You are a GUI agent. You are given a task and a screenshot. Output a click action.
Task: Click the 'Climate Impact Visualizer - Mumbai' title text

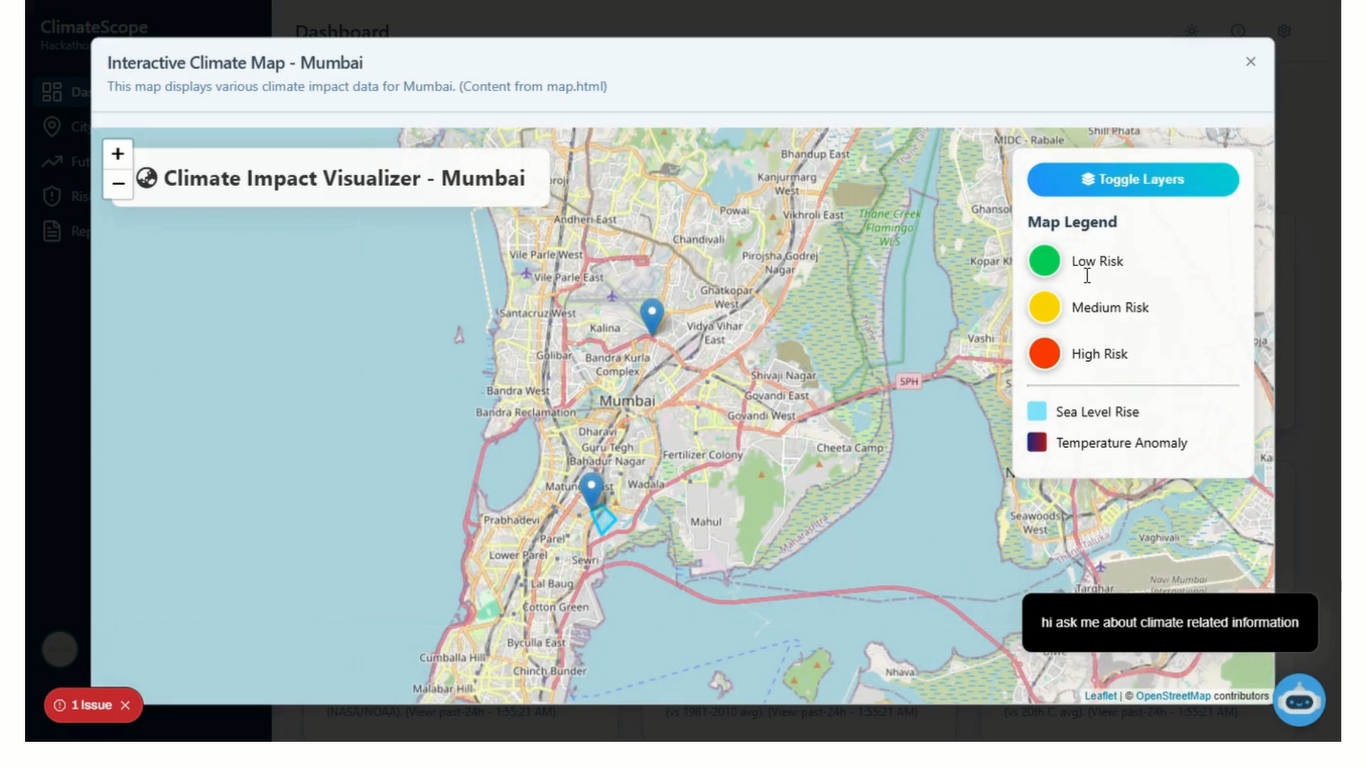point(344,178)
